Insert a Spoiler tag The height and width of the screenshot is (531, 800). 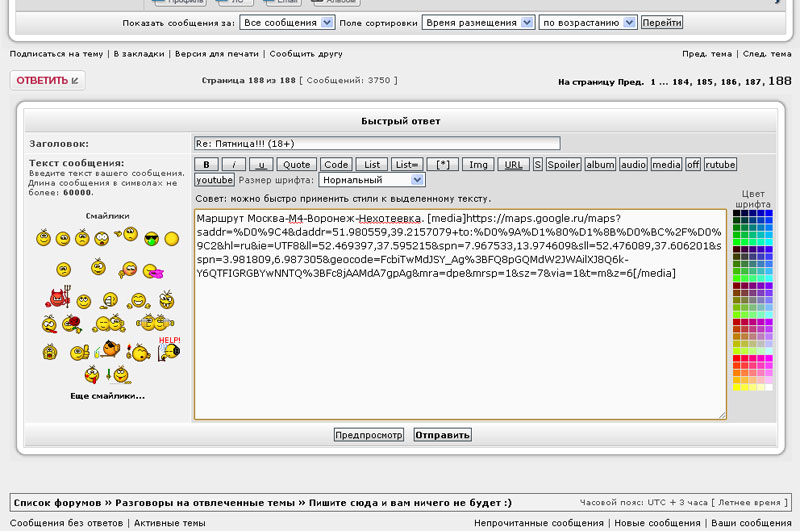pos(563,164)
